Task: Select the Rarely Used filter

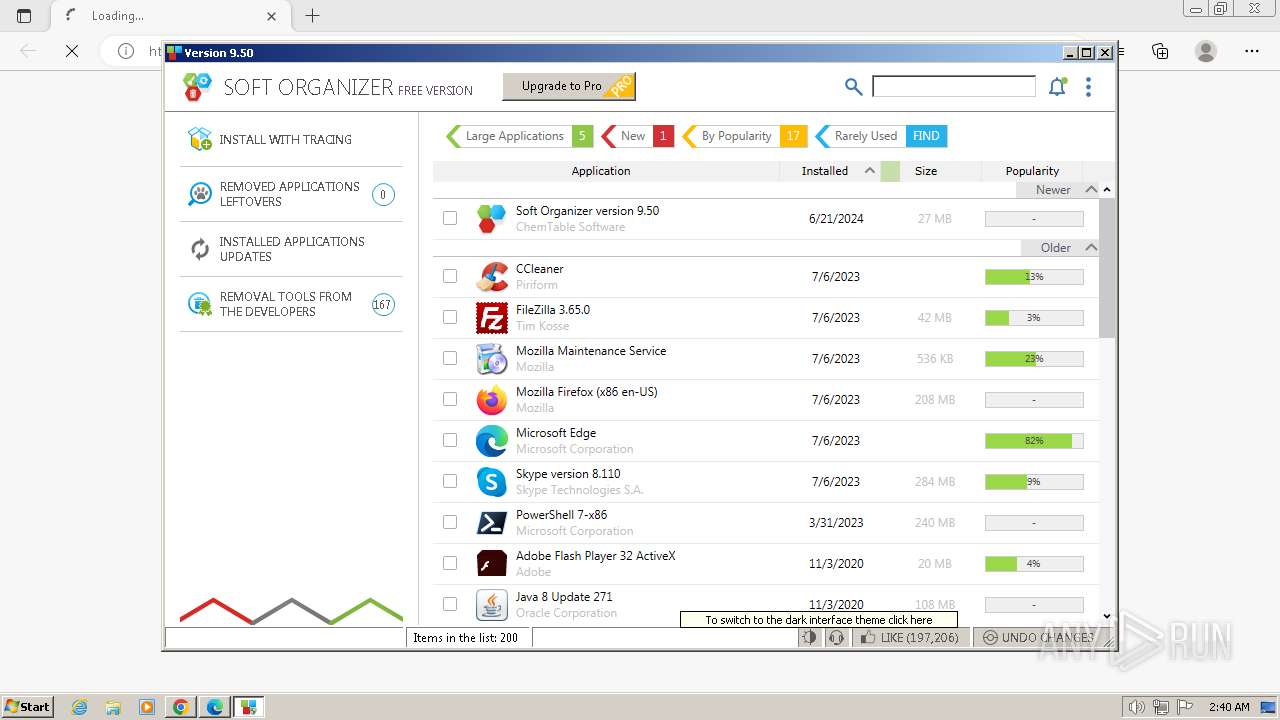Action: [x=880, y=136]
